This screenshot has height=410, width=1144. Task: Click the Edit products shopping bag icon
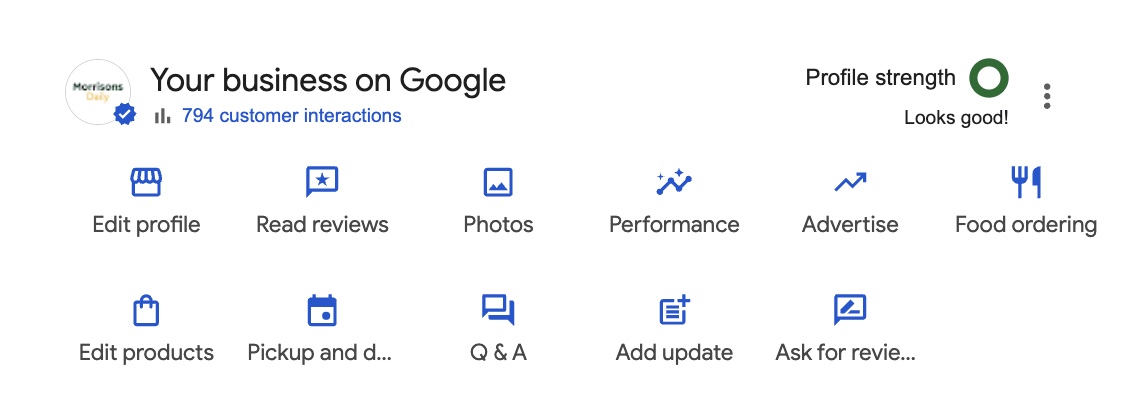146,311
